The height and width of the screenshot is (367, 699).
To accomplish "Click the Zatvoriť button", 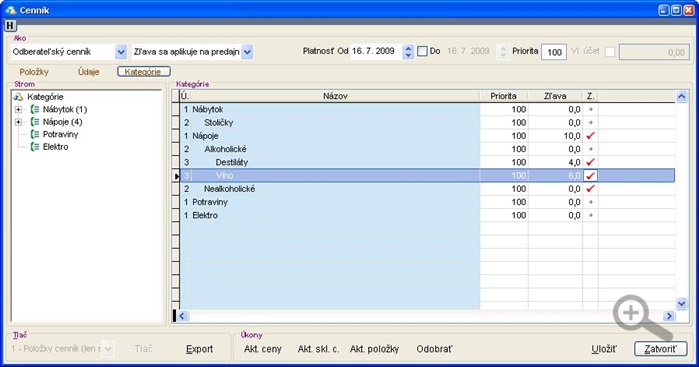I will point(660,349).
